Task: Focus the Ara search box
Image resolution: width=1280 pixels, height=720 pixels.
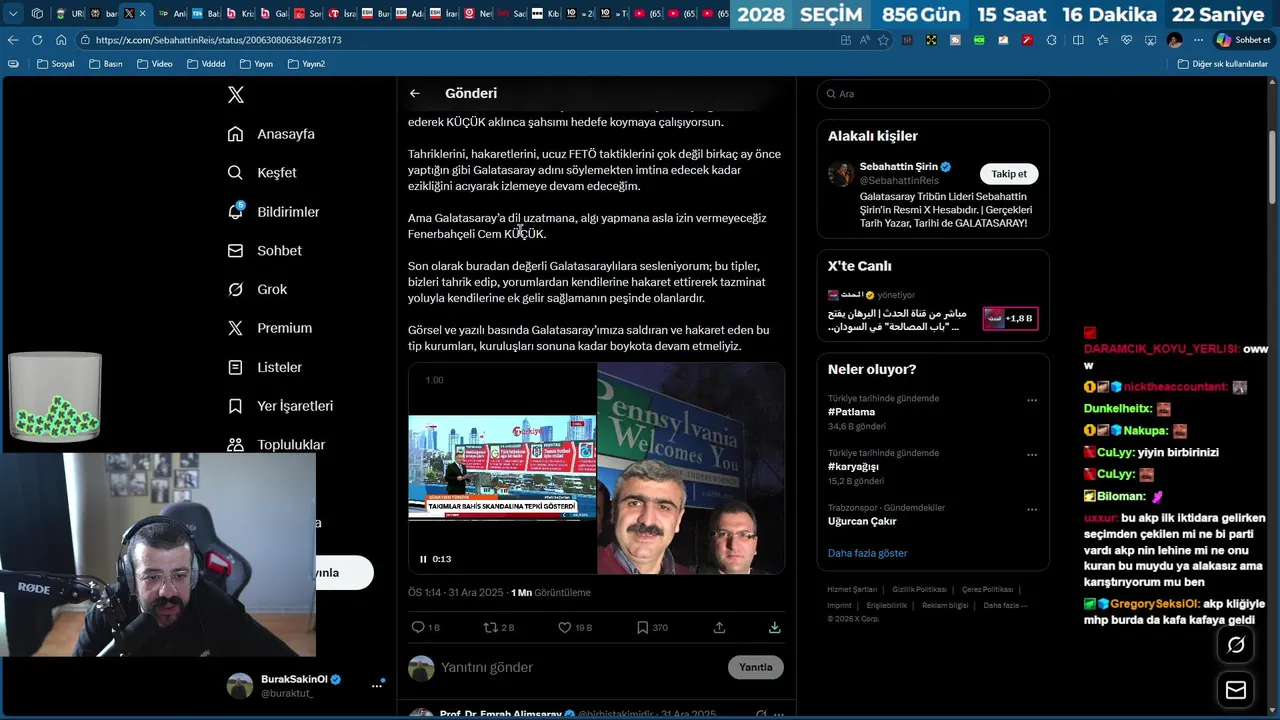Action: [x=933, y=94]
